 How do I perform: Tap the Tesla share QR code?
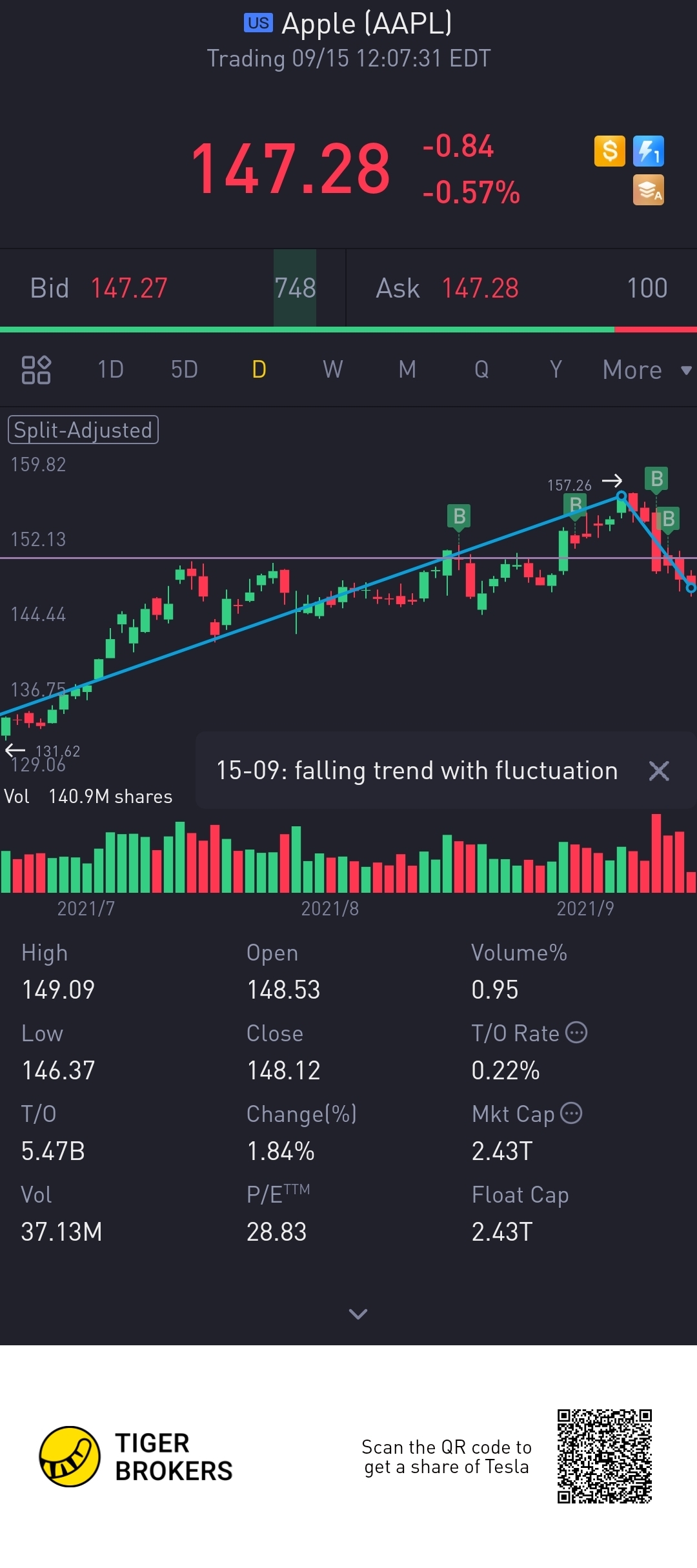click(605, 1457)
